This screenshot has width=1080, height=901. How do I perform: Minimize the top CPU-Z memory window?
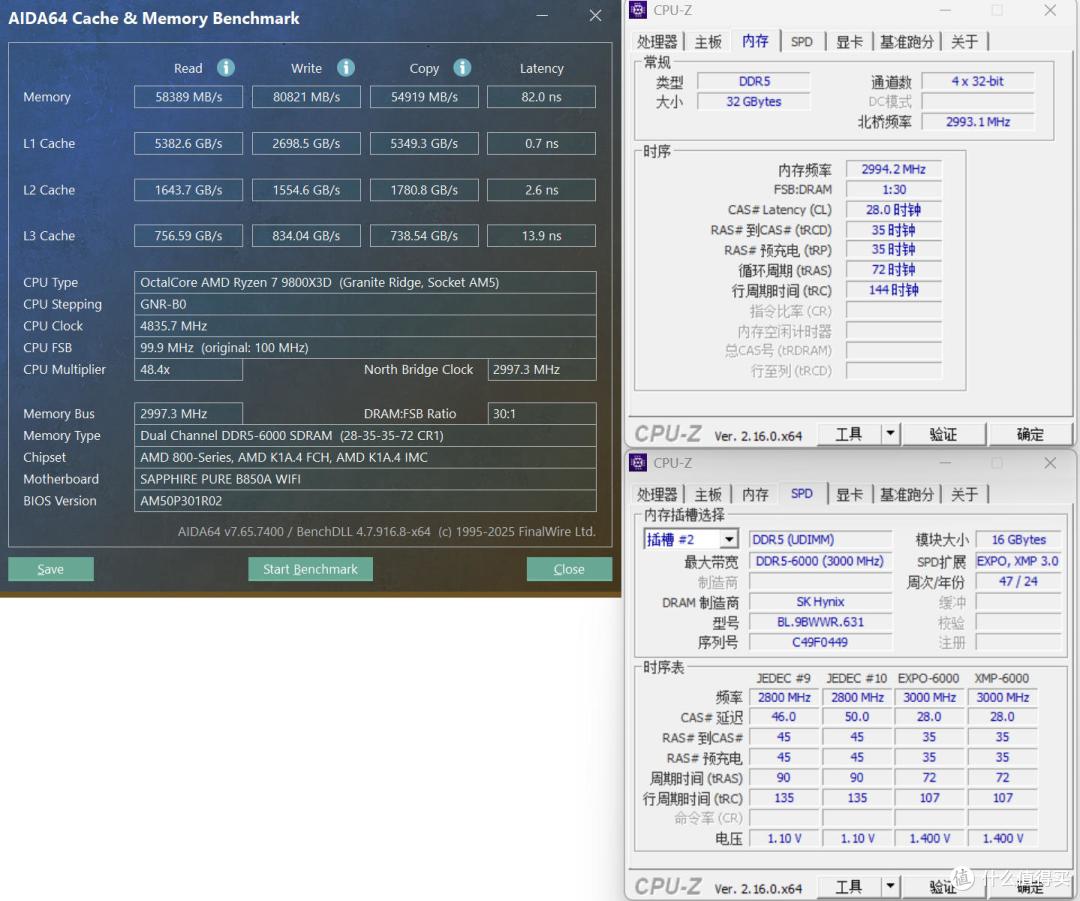(945, 10)
